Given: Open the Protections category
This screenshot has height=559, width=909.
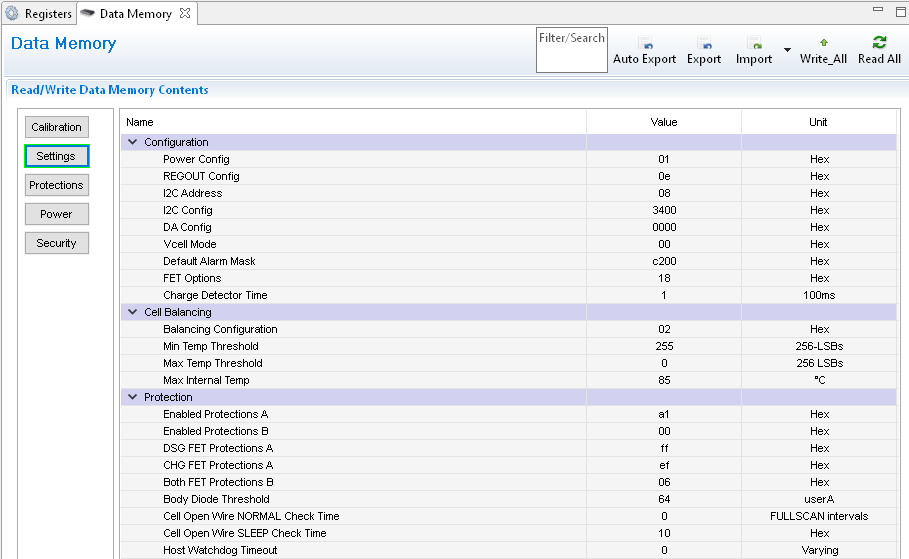Looking at the screenshot, I should point(57,185).
